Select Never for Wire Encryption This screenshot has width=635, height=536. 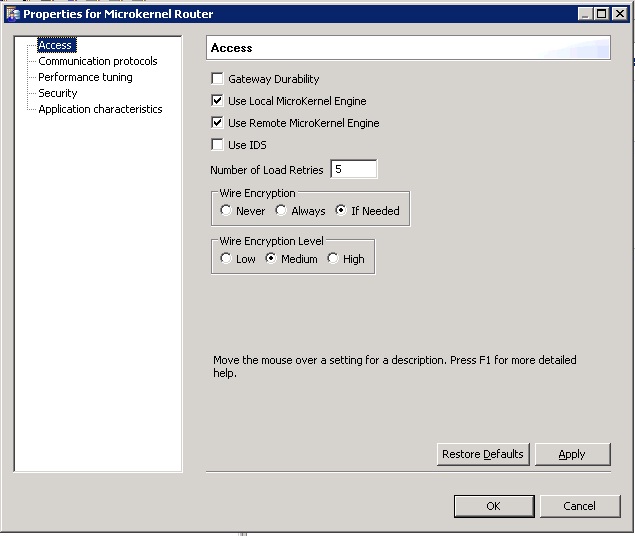[x=226, y=210]
